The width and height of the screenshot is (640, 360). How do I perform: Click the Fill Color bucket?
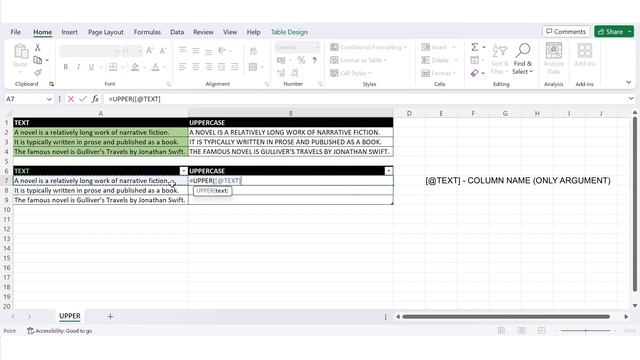coord(135,67)
